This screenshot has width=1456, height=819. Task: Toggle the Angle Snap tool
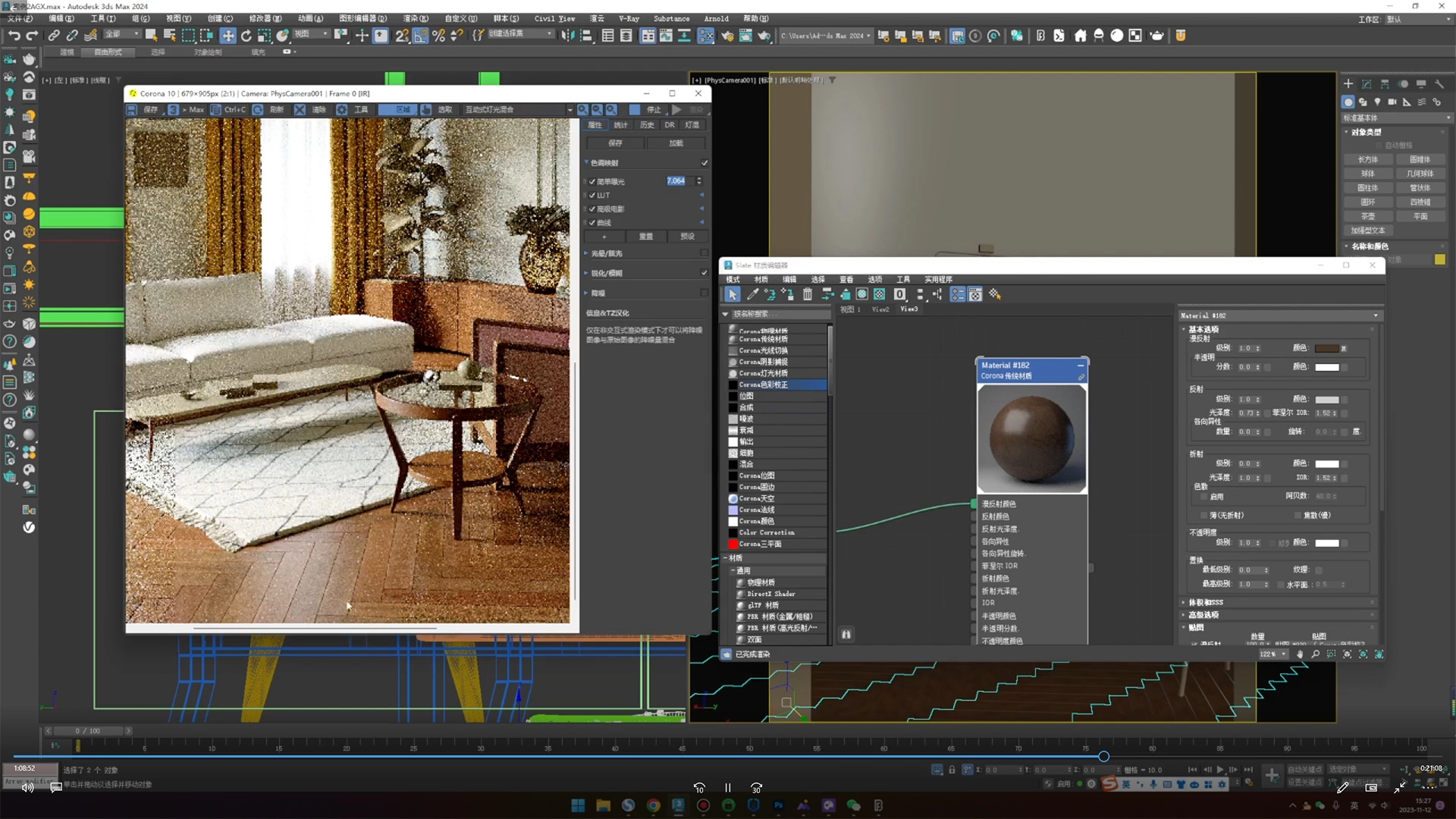tap(420, 36)
